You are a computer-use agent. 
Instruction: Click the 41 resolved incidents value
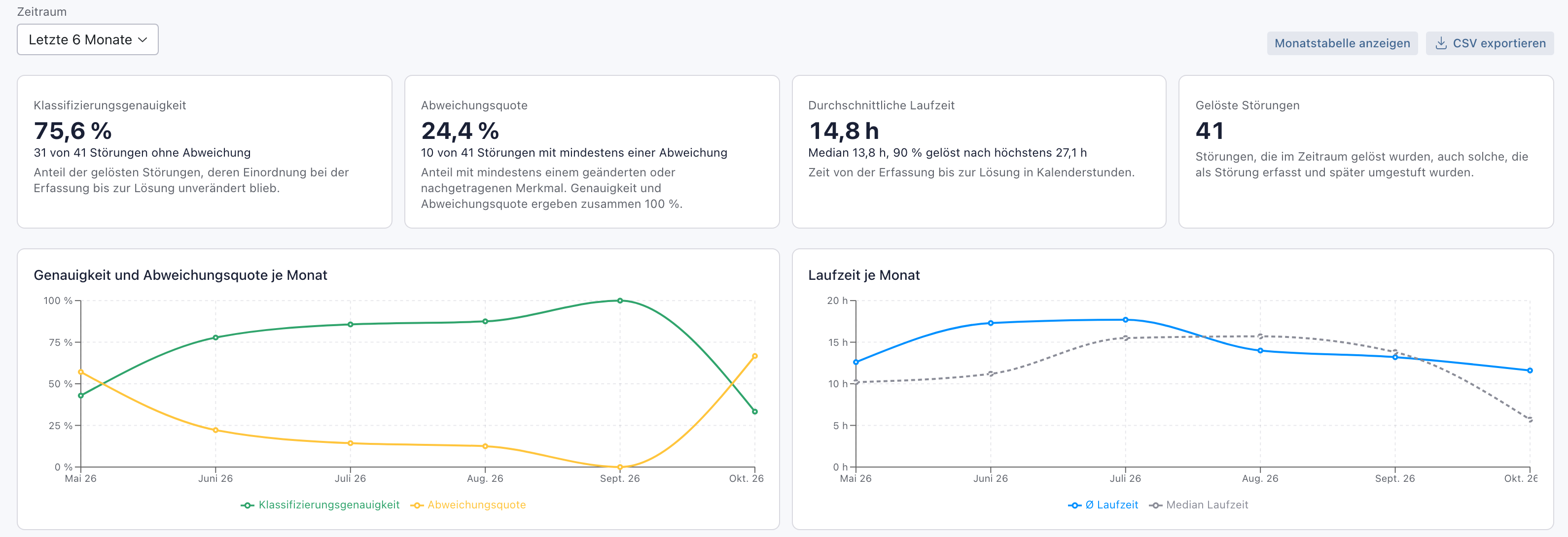click(1210, 131)
